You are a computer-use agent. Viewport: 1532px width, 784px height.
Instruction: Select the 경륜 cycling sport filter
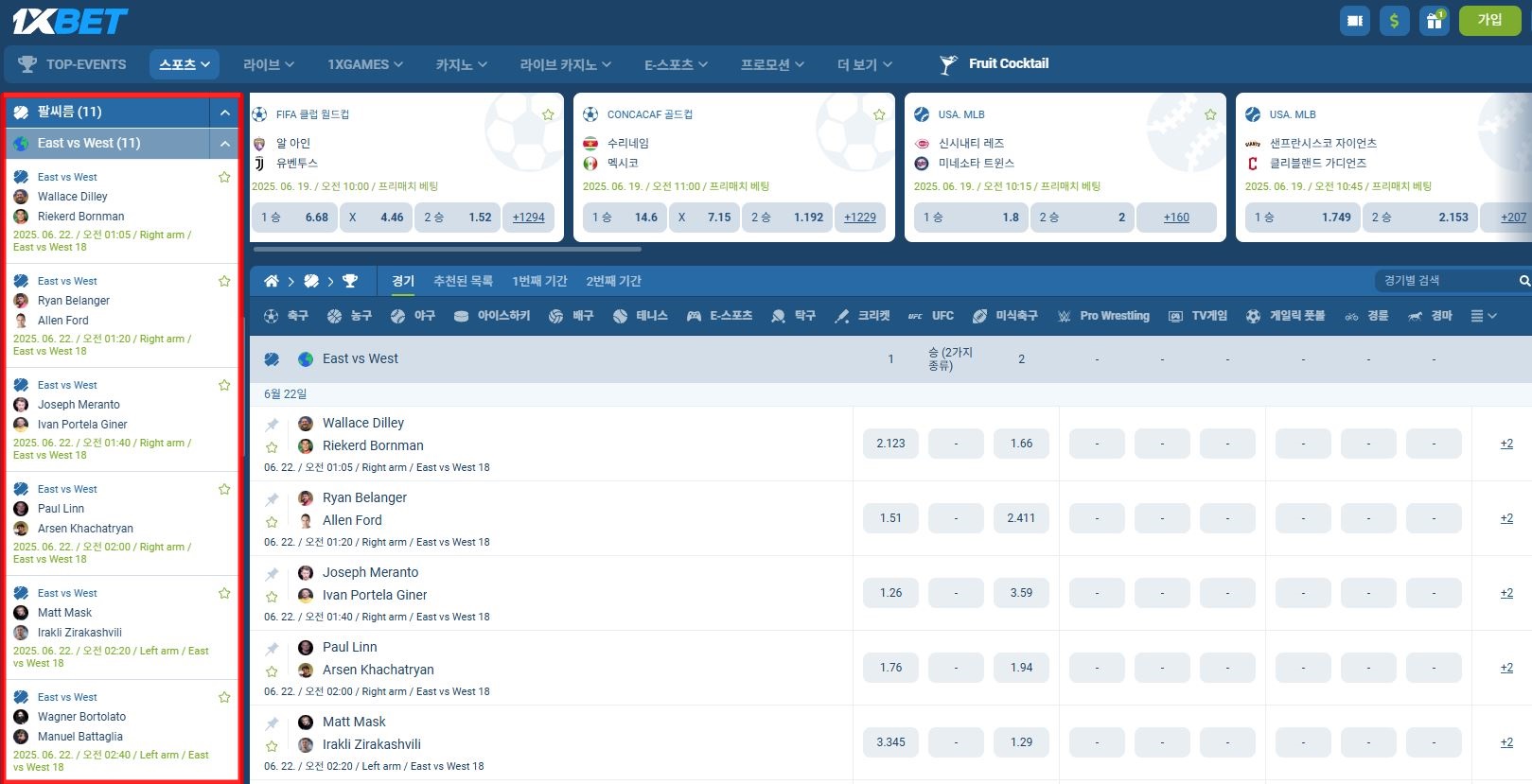pos(1366,316)
